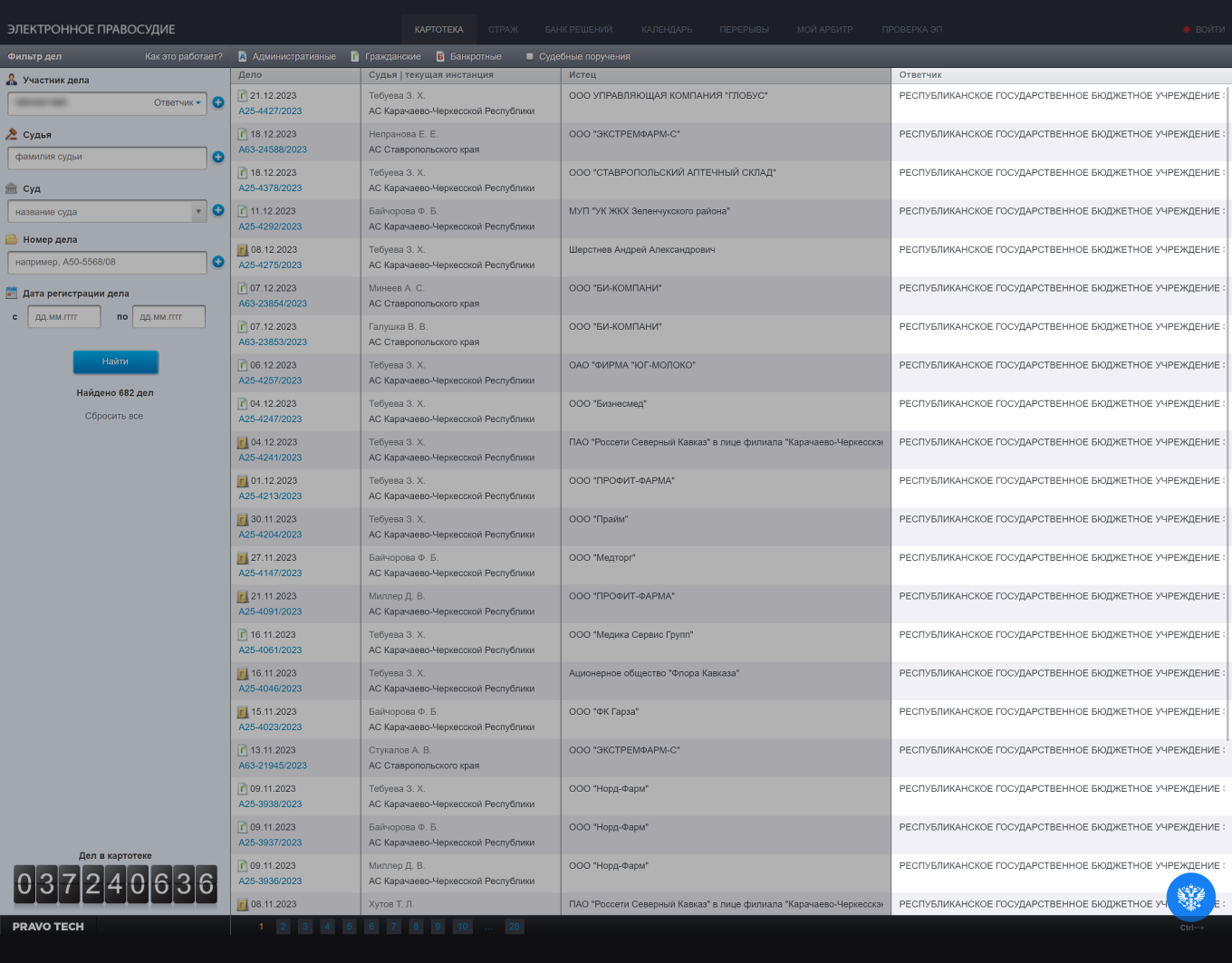Viewport: 1232px width, 963px height.
Task: Click the judge surname input field
Action: point(107,158)
